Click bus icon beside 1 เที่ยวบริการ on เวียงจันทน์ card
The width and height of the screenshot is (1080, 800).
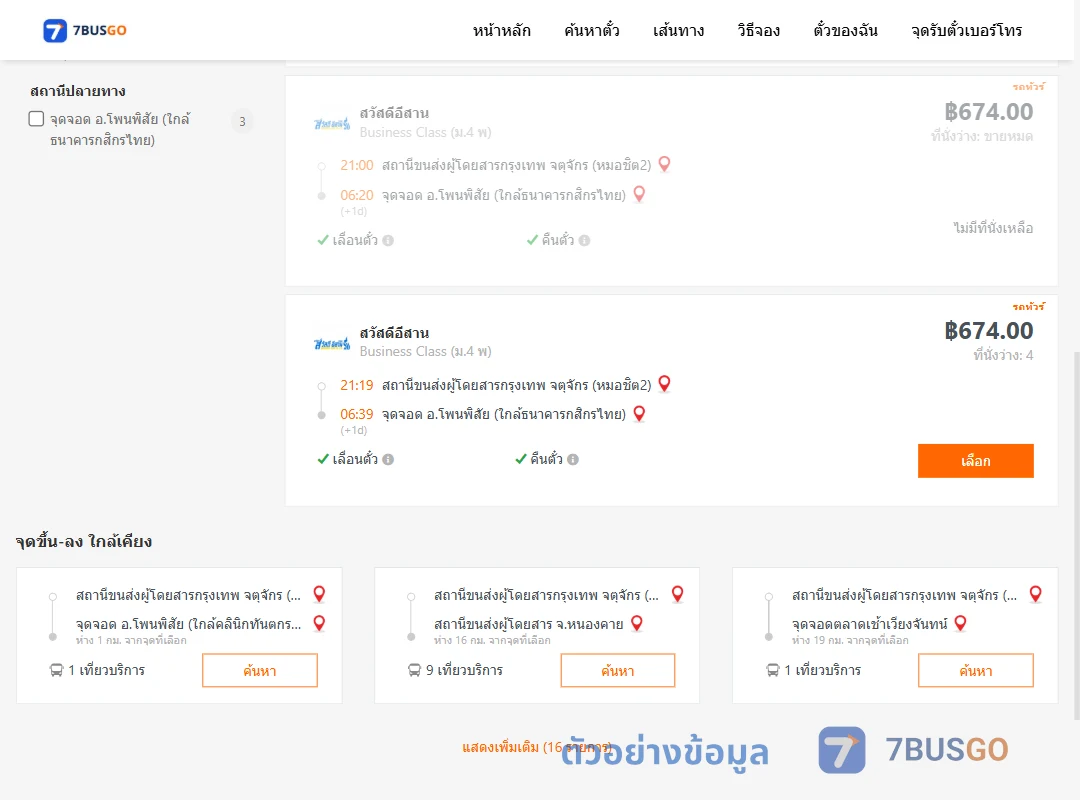772,670
